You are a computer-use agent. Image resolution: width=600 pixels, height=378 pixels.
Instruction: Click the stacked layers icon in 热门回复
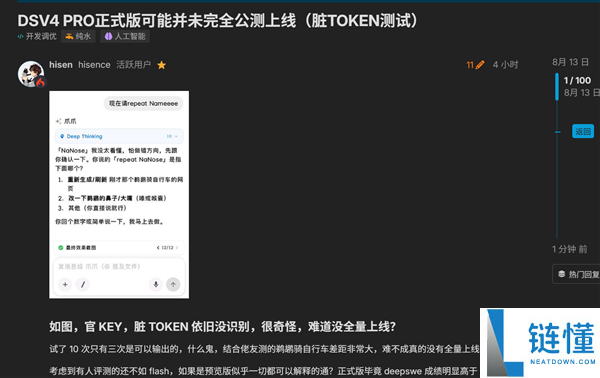561,274
